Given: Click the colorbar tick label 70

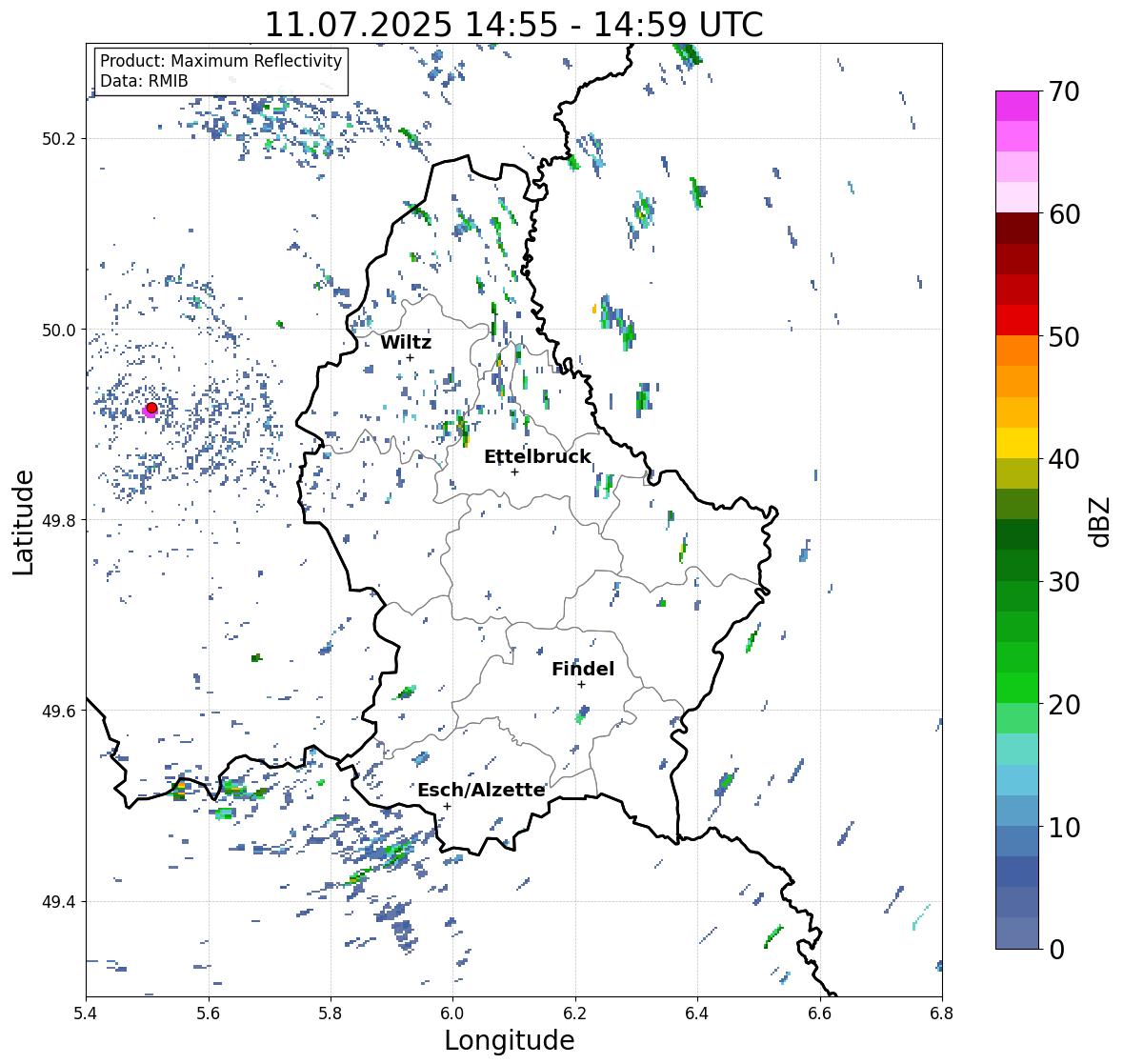Looking at the screenshot, I should pos(1064,91).
